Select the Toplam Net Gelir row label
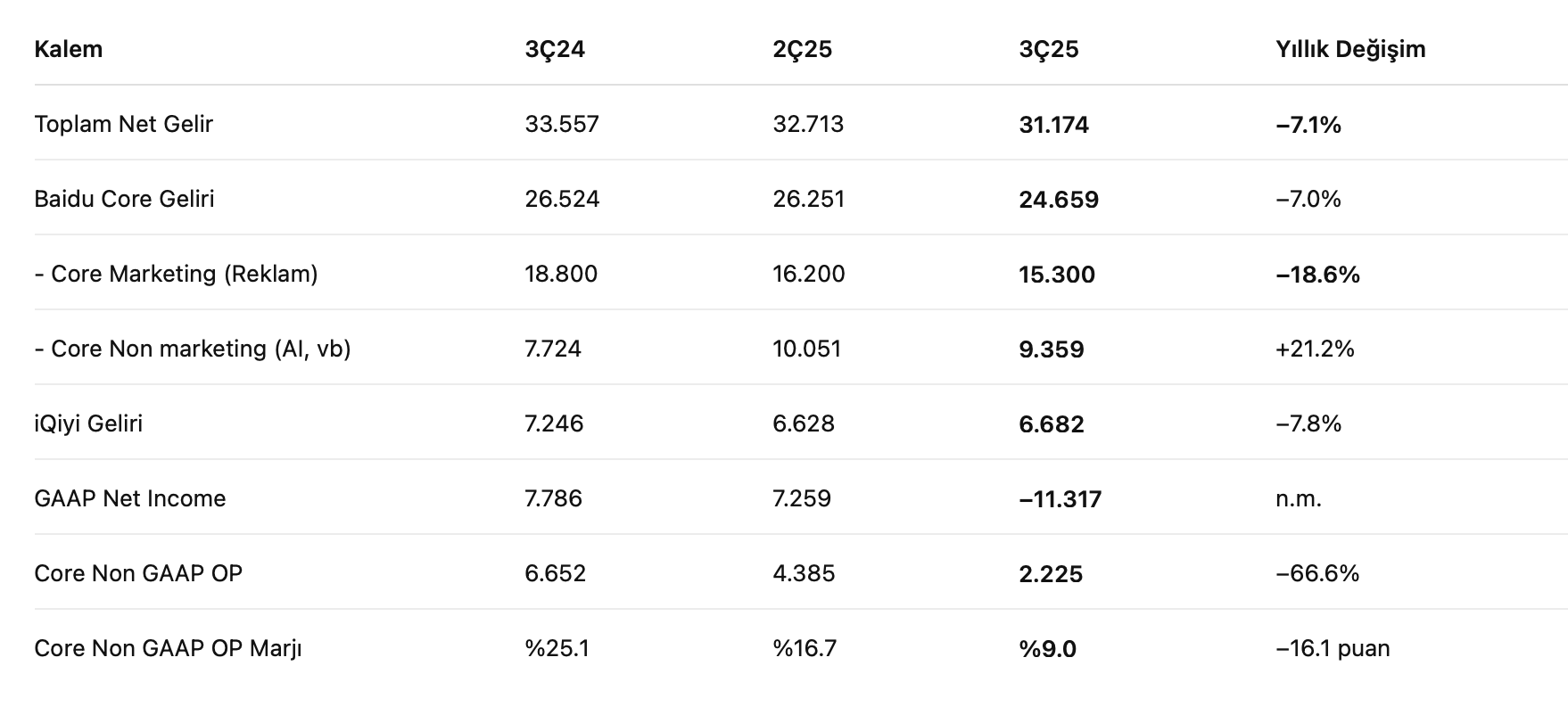 (x=124, y=124)
